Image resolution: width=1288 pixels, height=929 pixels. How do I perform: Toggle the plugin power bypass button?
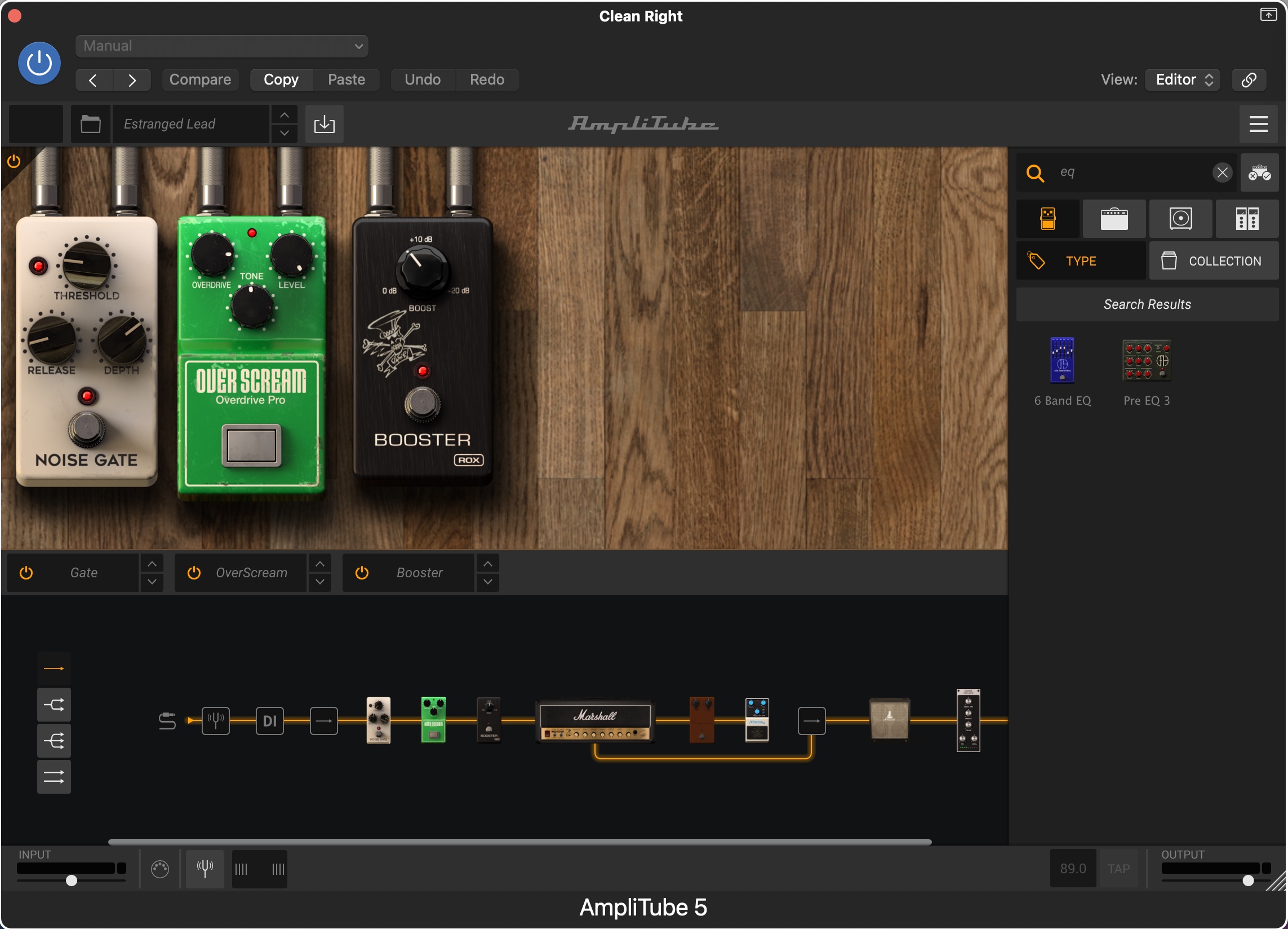(x=39, y=63)
